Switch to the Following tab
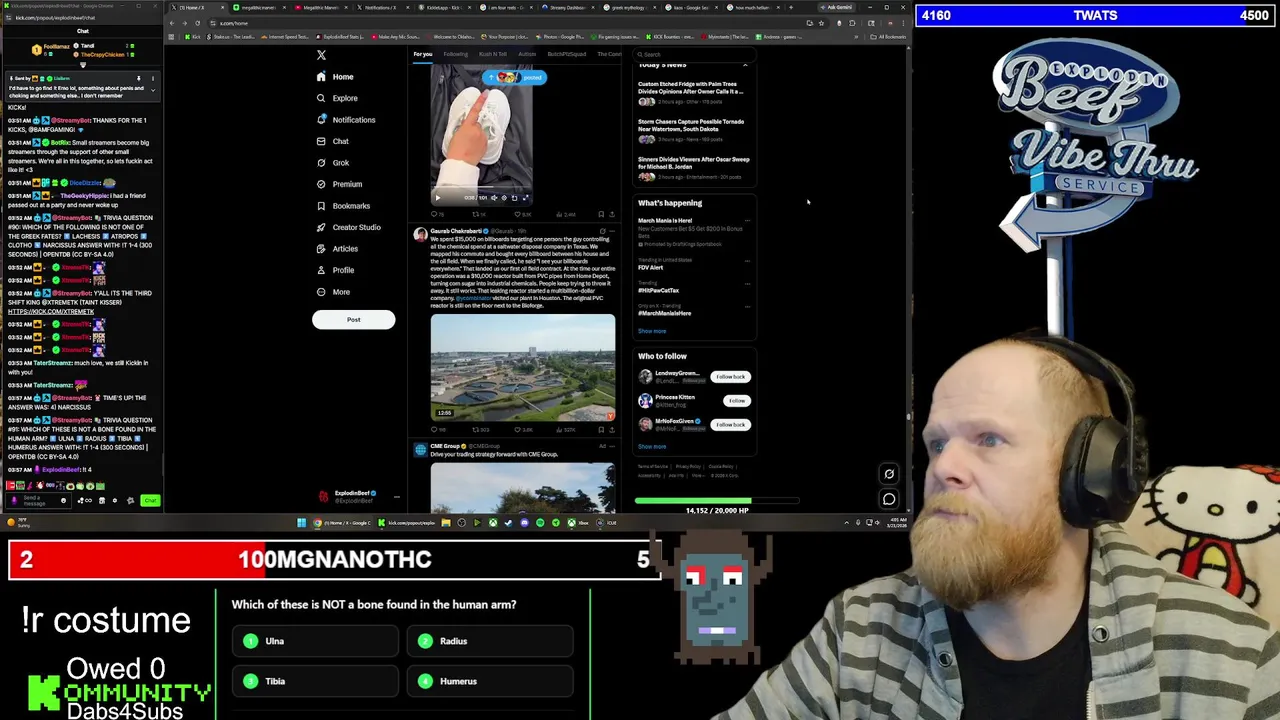 tap(455, 54)
